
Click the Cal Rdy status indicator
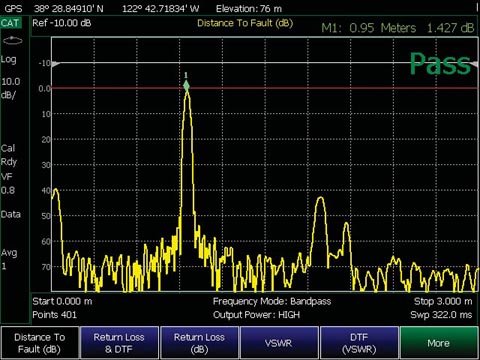(x=9, y=155)
